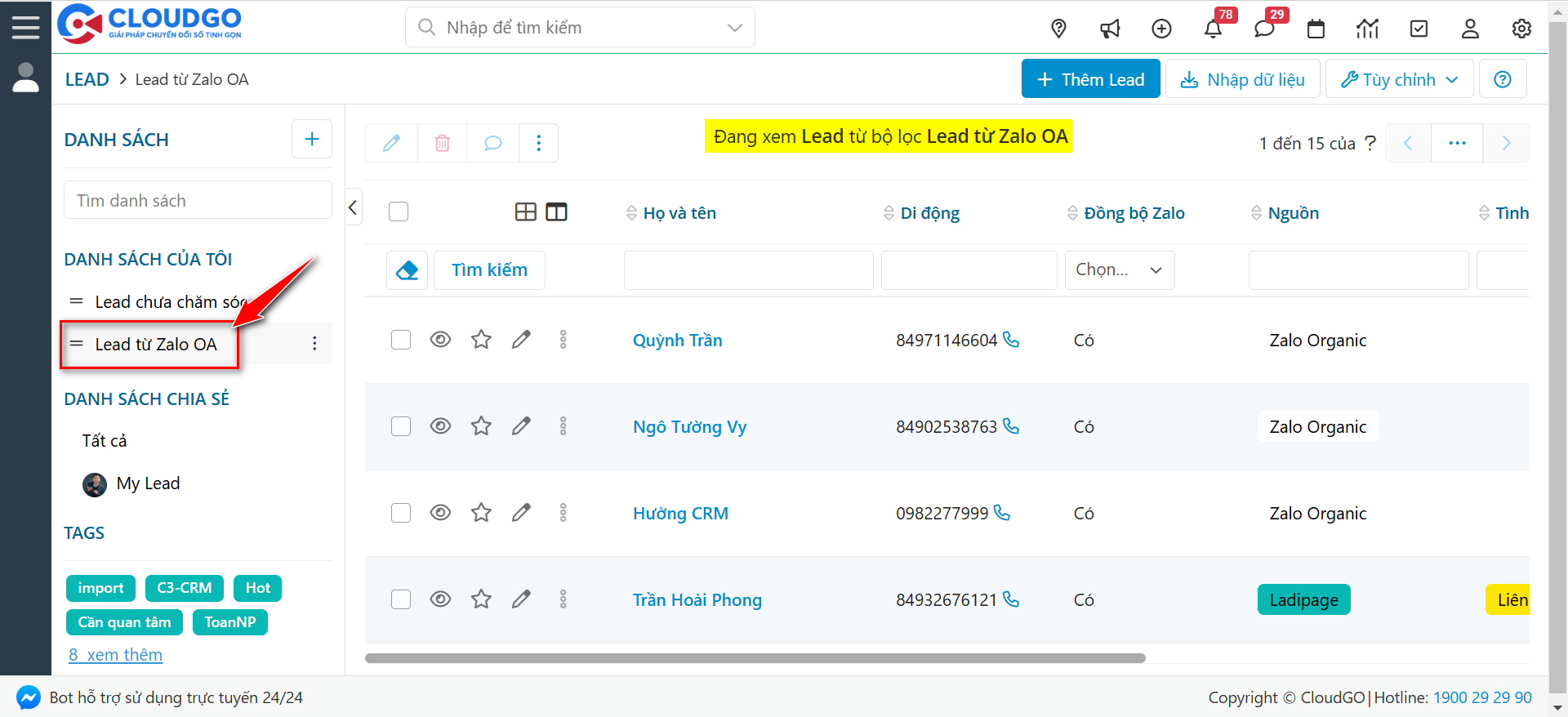Click the phone icon beside Quỳnh Trần's number
The height and width of the screenshot is (717, 1568).
[1011, 340]
